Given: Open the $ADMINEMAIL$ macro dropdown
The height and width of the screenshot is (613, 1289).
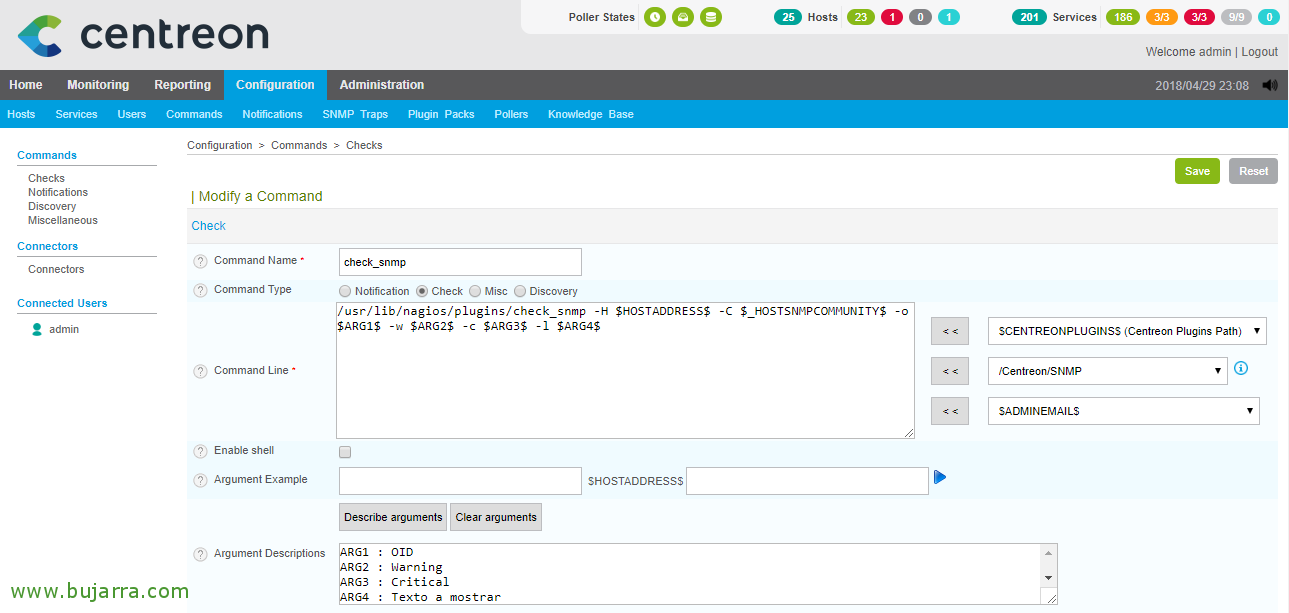Looking at the screenshot, I should click(1123, 411).
